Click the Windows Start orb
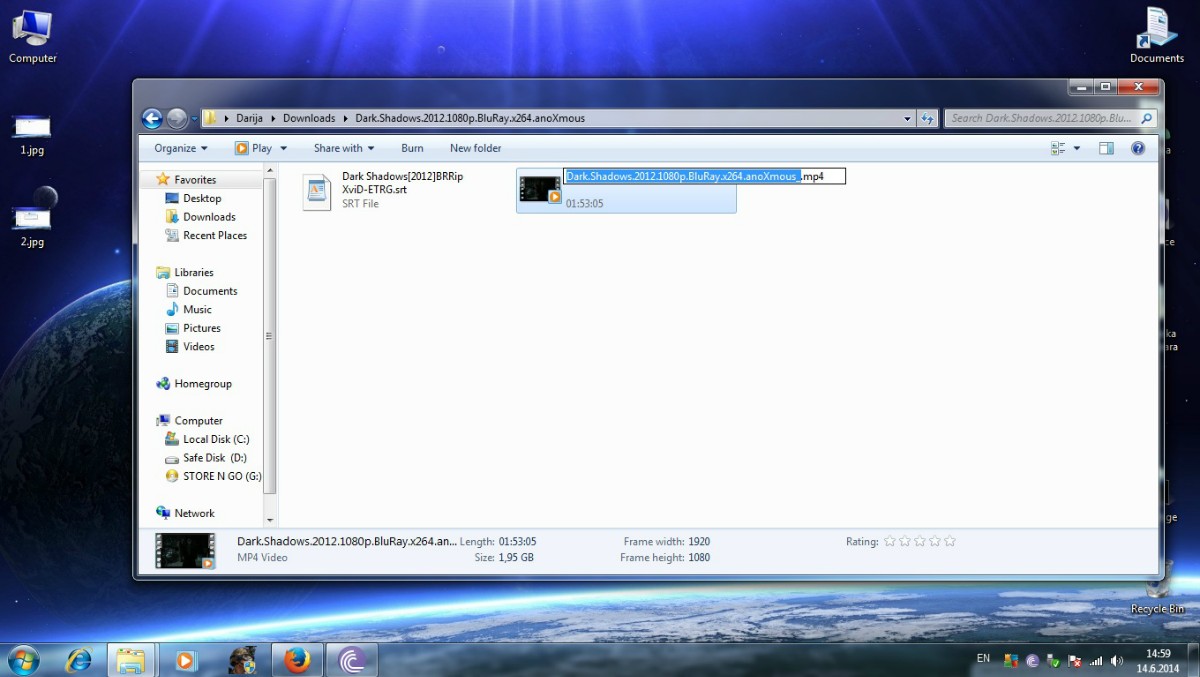The width and height of the screenshot is (1200, 677). pyautogui.click(x=24, y=660)
